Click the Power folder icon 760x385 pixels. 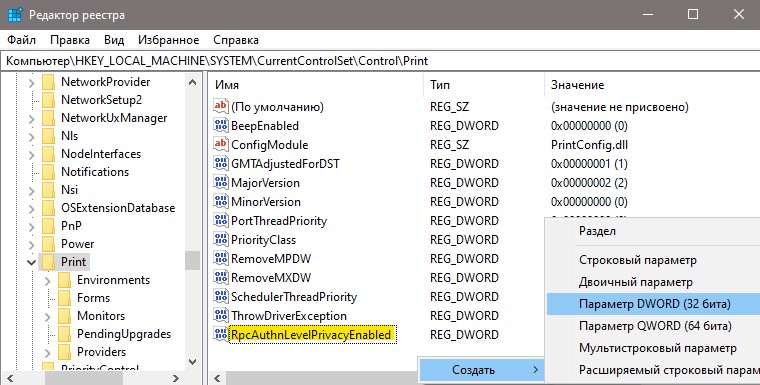click(x=48, y=244)
